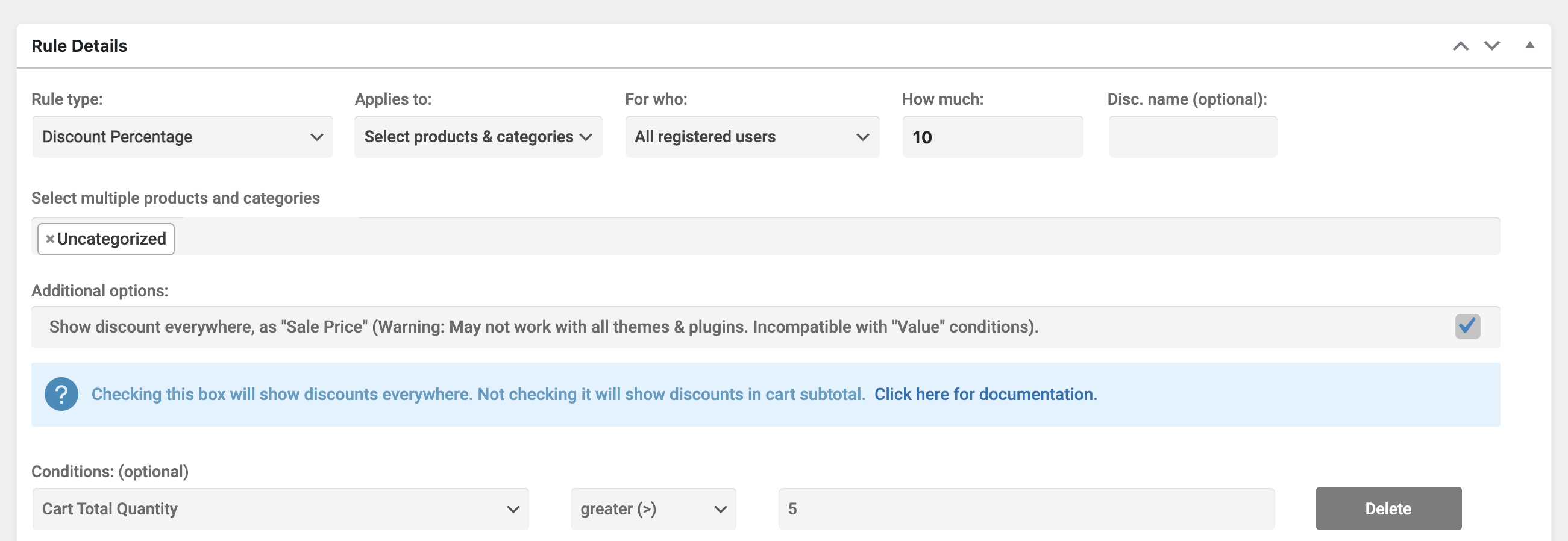Open the For who dropdown

click(x=751, y=137)
